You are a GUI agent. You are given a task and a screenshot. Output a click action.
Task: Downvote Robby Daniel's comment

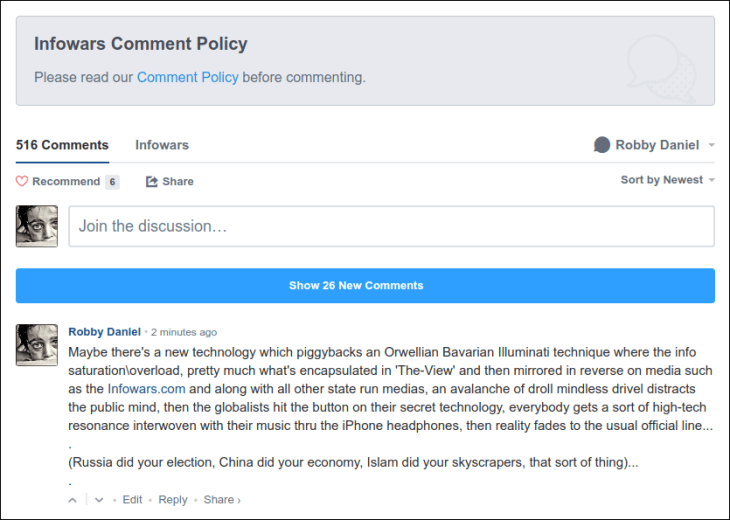[x=98, y=500]
